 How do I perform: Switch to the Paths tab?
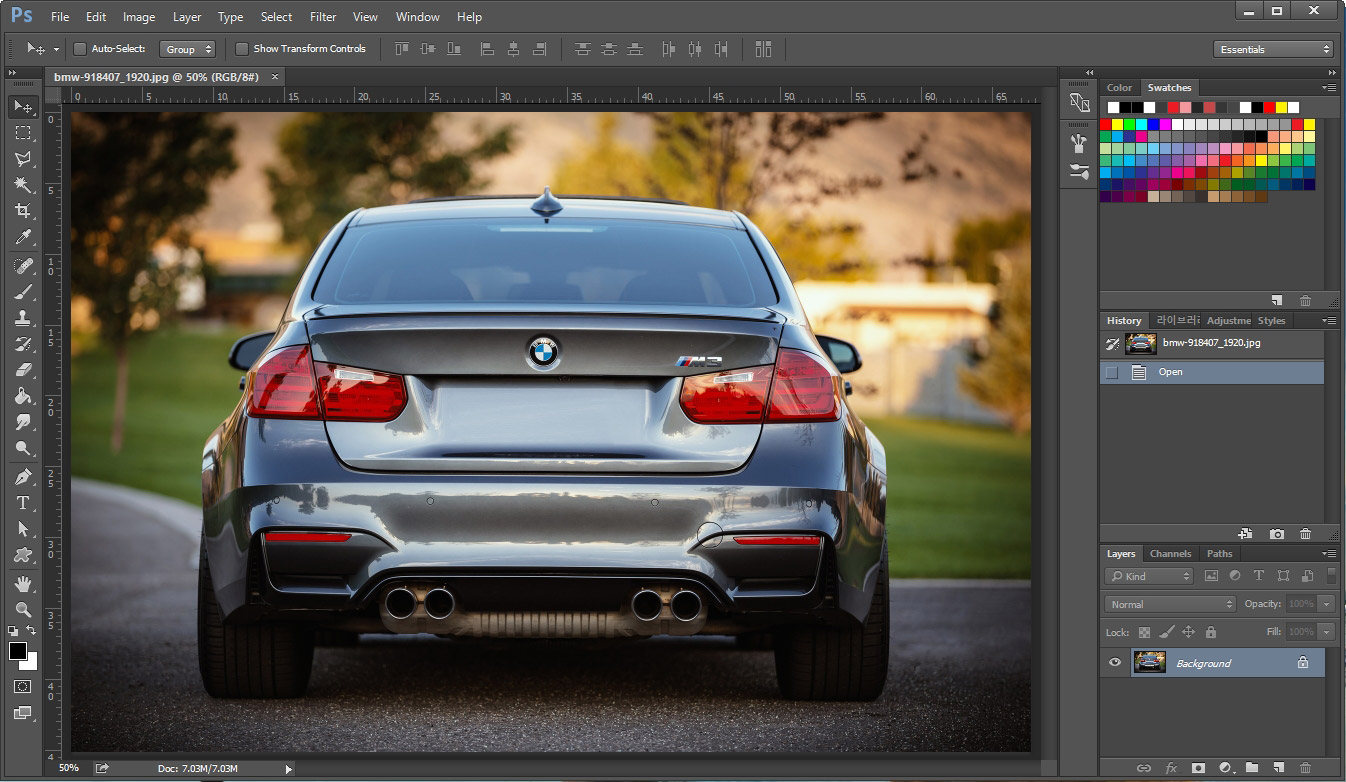coord(1219,553)
